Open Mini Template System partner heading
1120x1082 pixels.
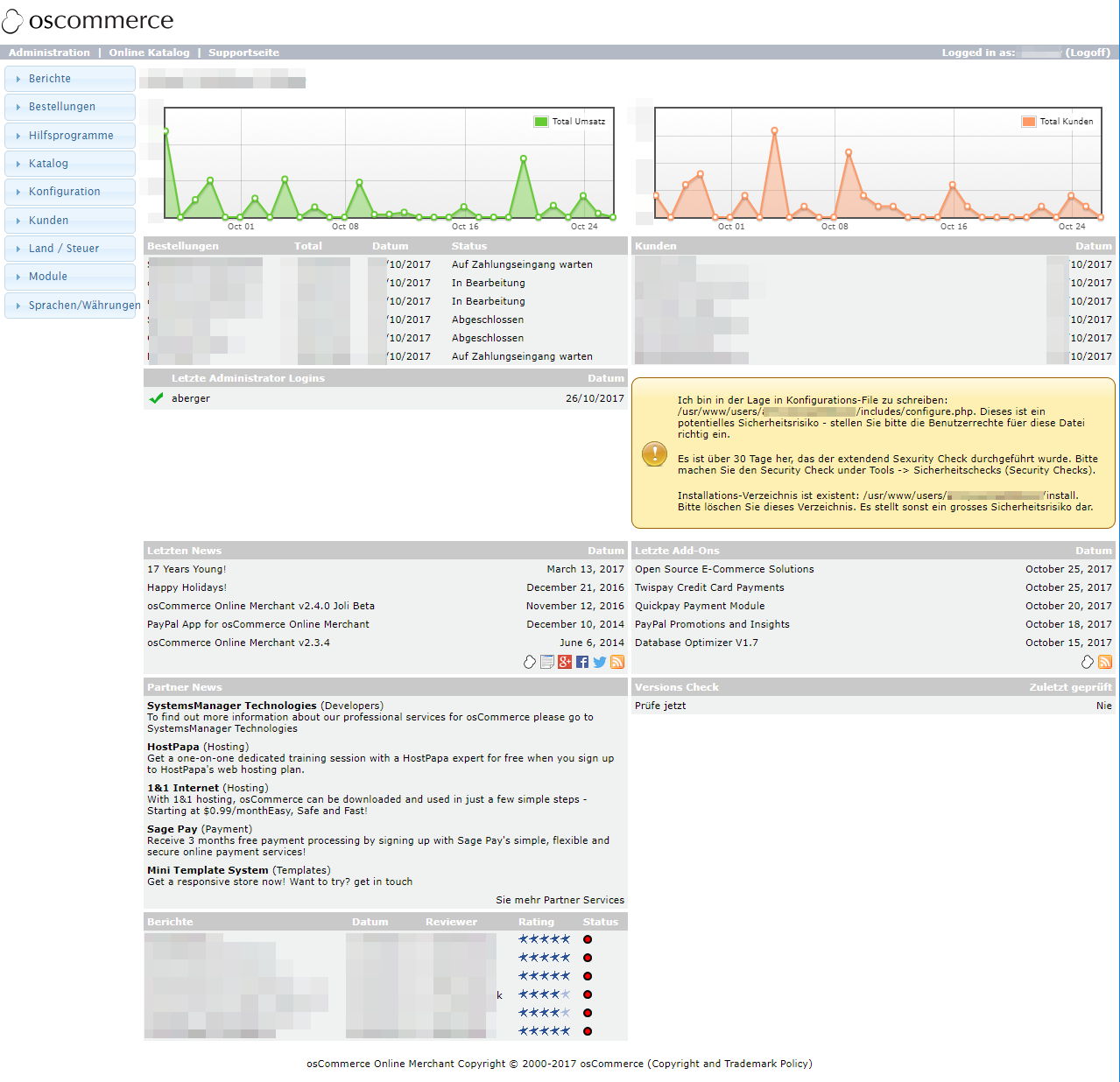(x=208, y=870)
